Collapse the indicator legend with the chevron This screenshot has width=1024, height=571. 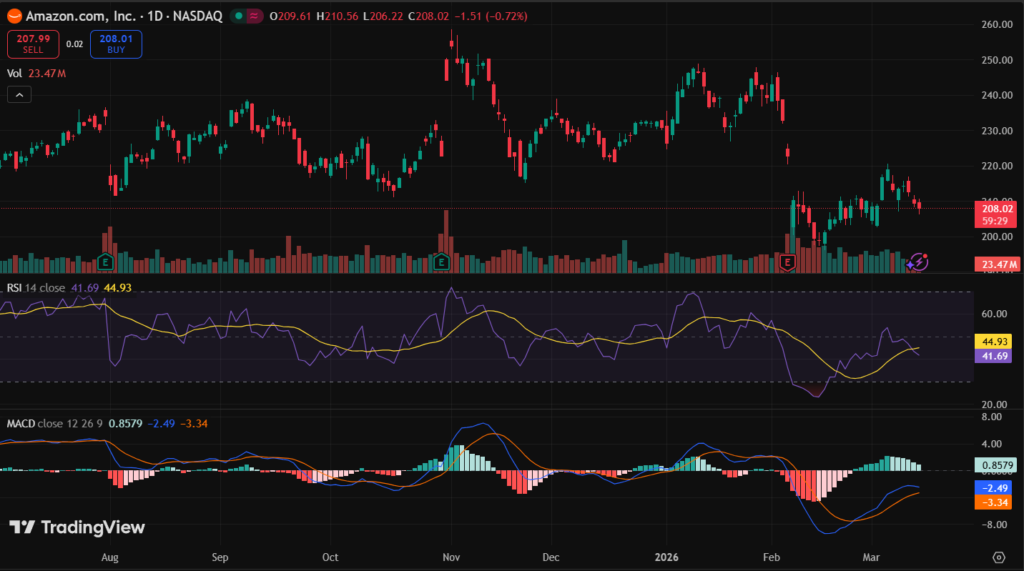(x=19, y=94)
